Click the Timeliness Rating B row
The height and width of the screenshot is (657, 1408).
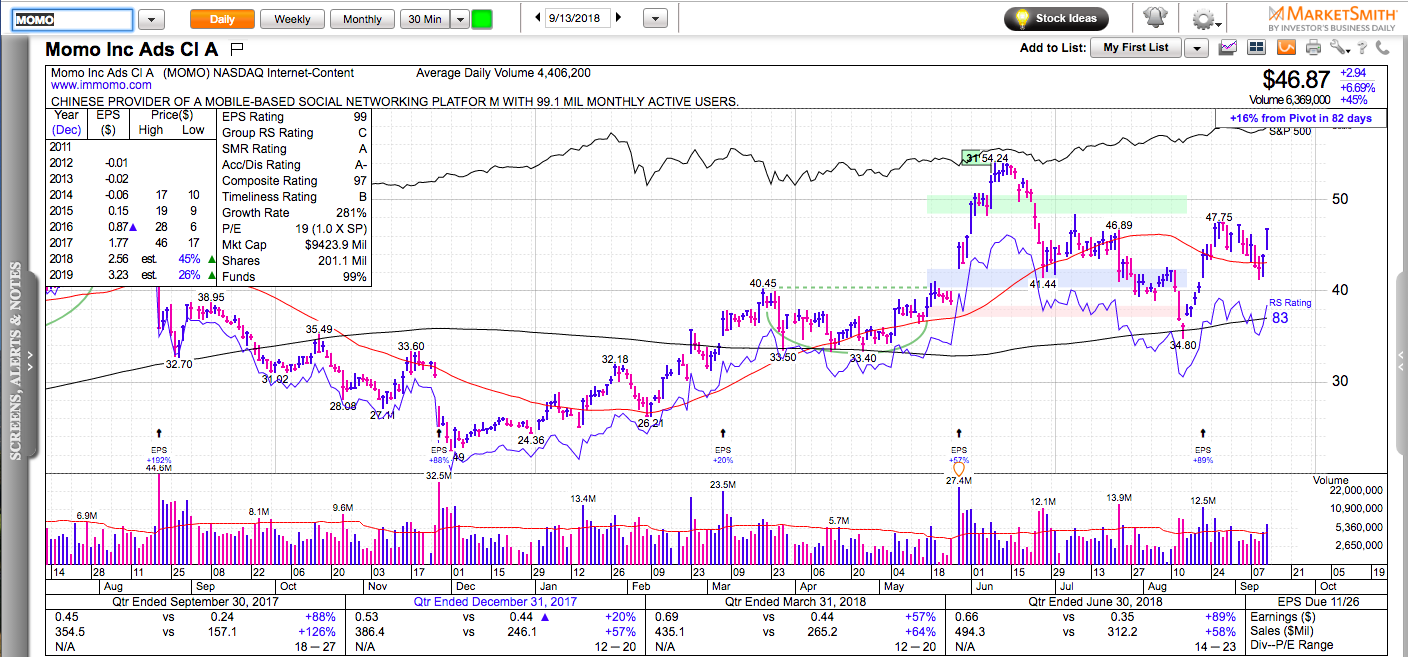coord(295,197)
